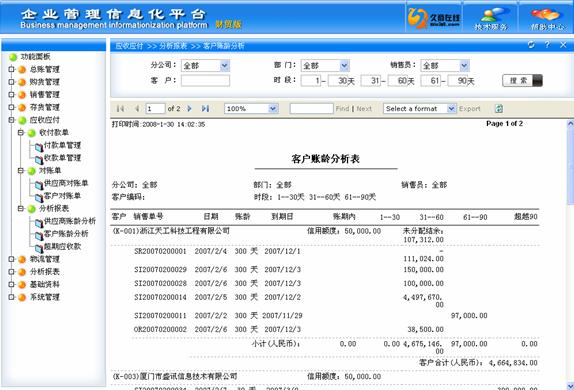The width and height of the screenshot is (574, 390).
Task: Click the 久恒在线 logo
Action: click(434, 18)
